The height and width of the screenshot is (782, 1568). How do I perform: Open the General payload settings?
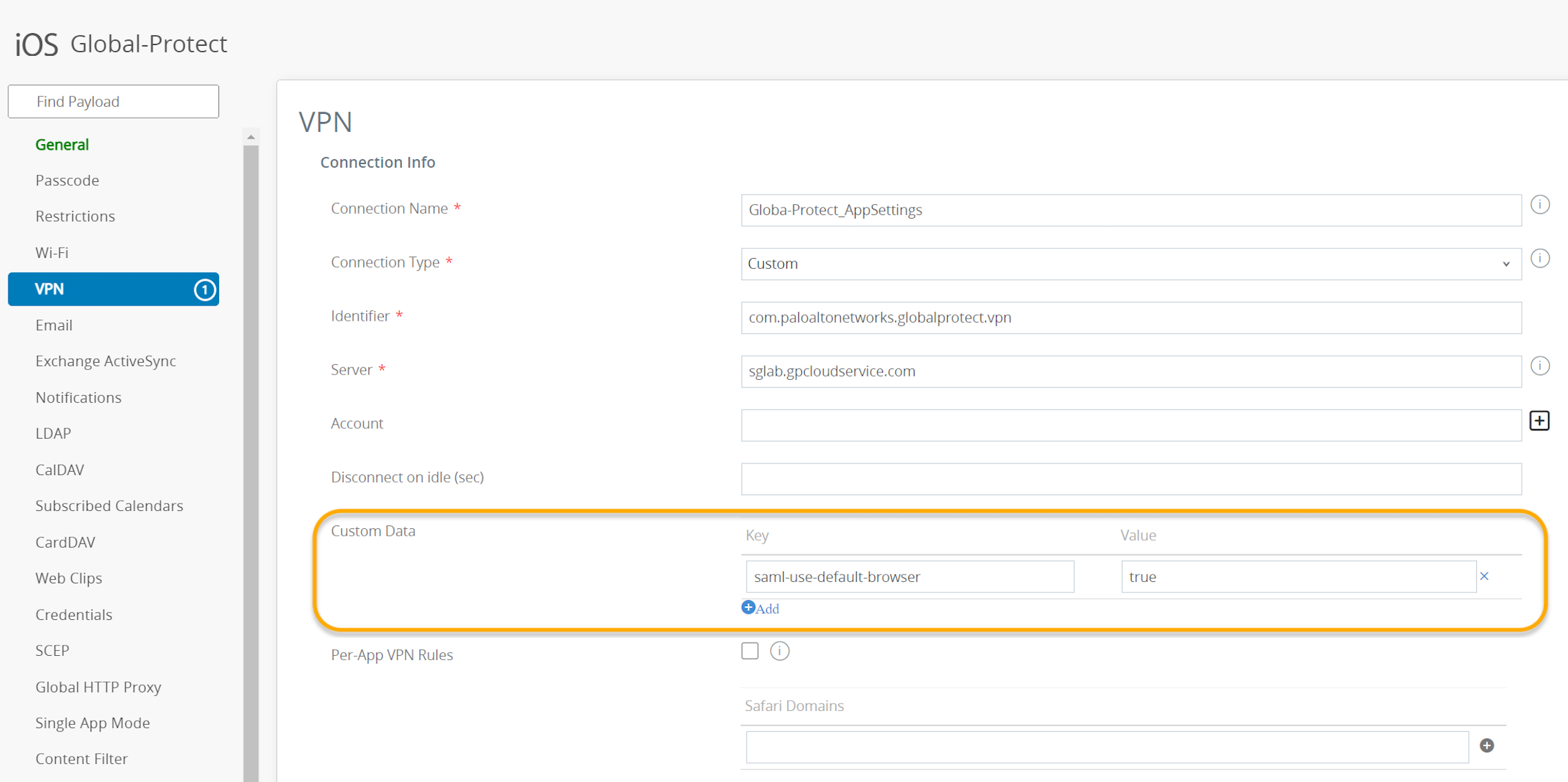62,144
